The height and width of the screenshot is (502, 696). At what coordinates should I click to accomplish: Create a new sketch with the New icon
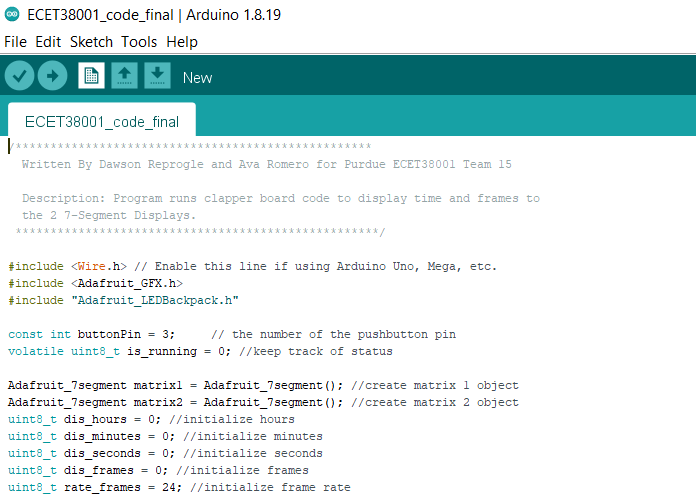coord(91,76)
